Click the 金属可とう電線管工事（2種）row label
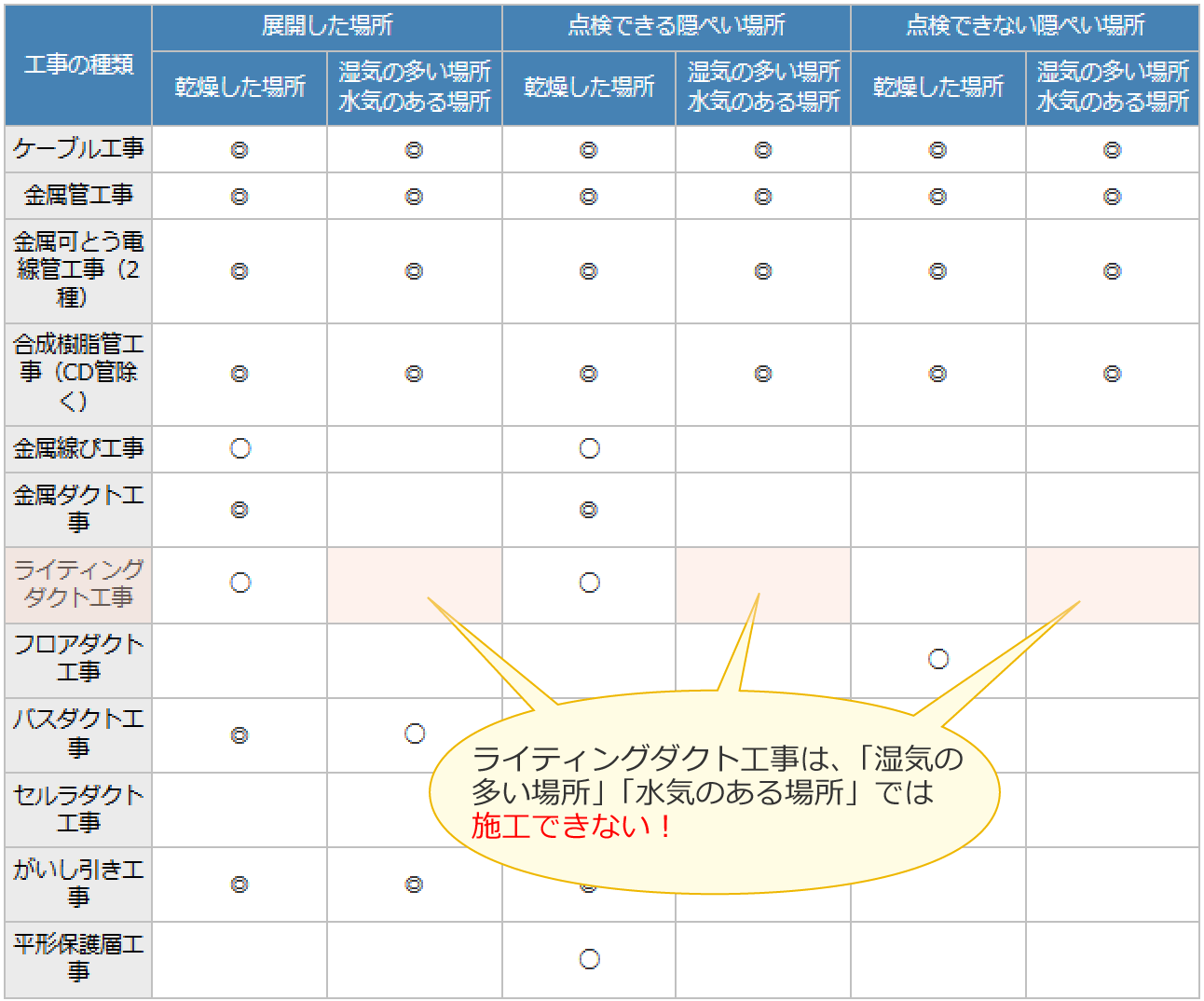 78,270
